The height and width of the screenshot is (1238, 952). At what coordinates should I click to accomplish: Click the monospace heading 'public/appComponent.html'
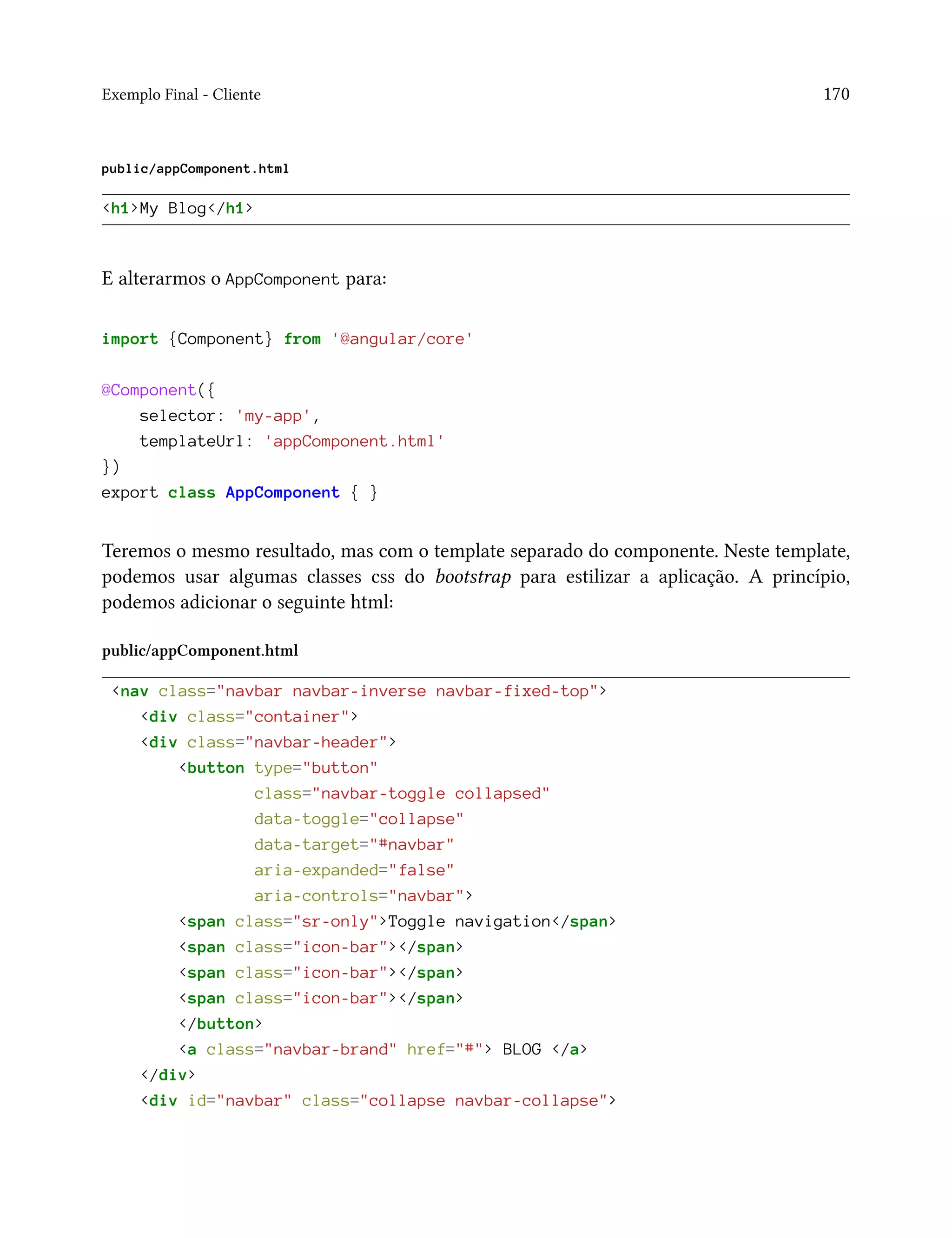pos(195,169)
